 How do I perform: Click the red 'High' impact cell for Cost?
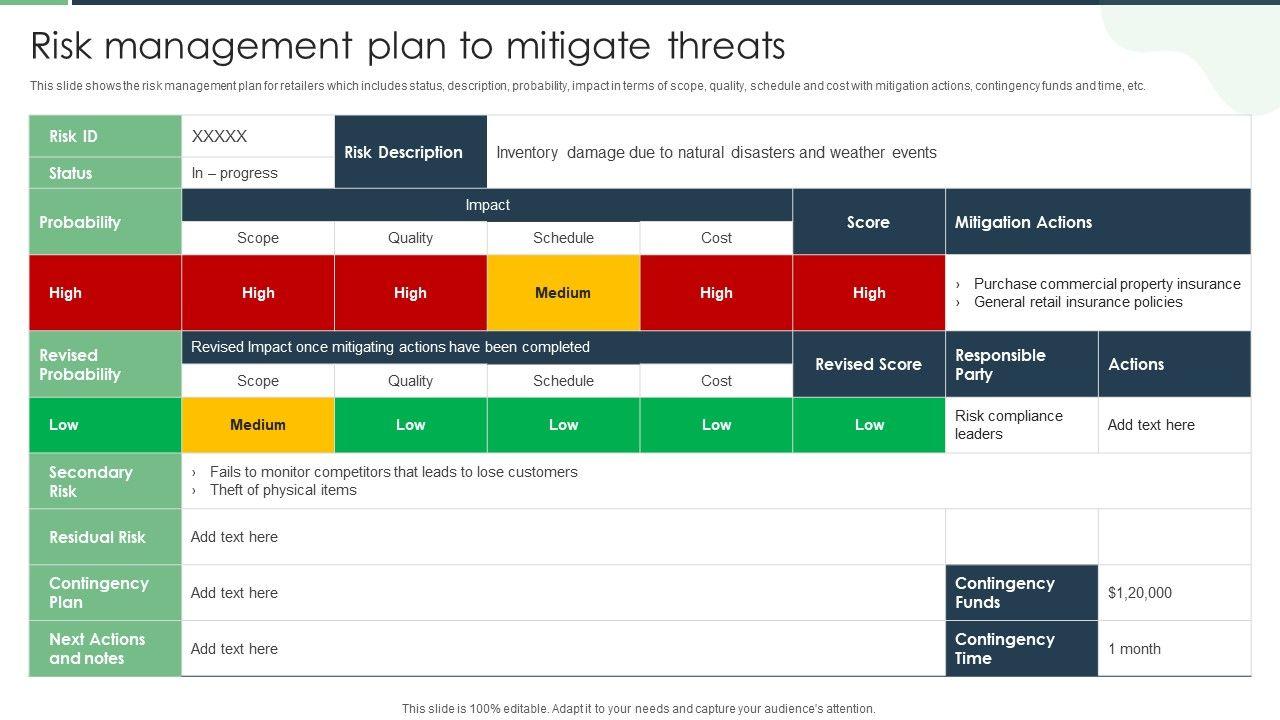[x=716, y=293]
